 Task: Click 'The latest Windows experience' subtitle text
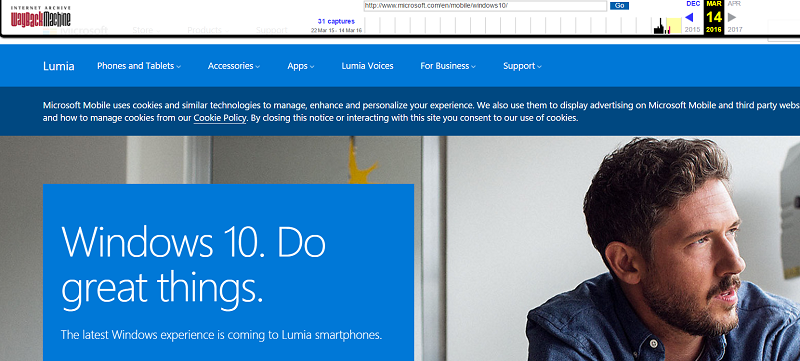click(x=221, y=335)
